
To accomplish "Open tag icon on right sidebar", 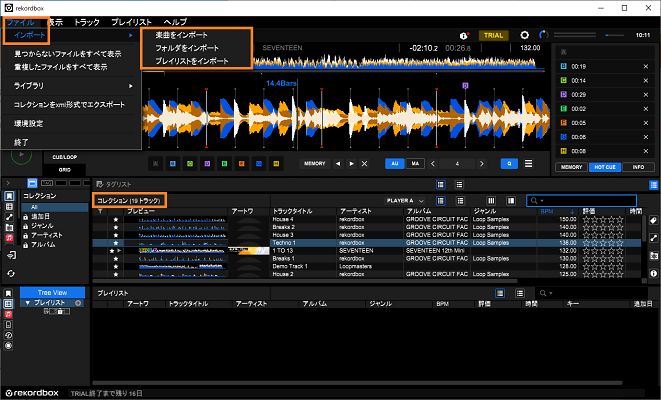I will 653,220.
